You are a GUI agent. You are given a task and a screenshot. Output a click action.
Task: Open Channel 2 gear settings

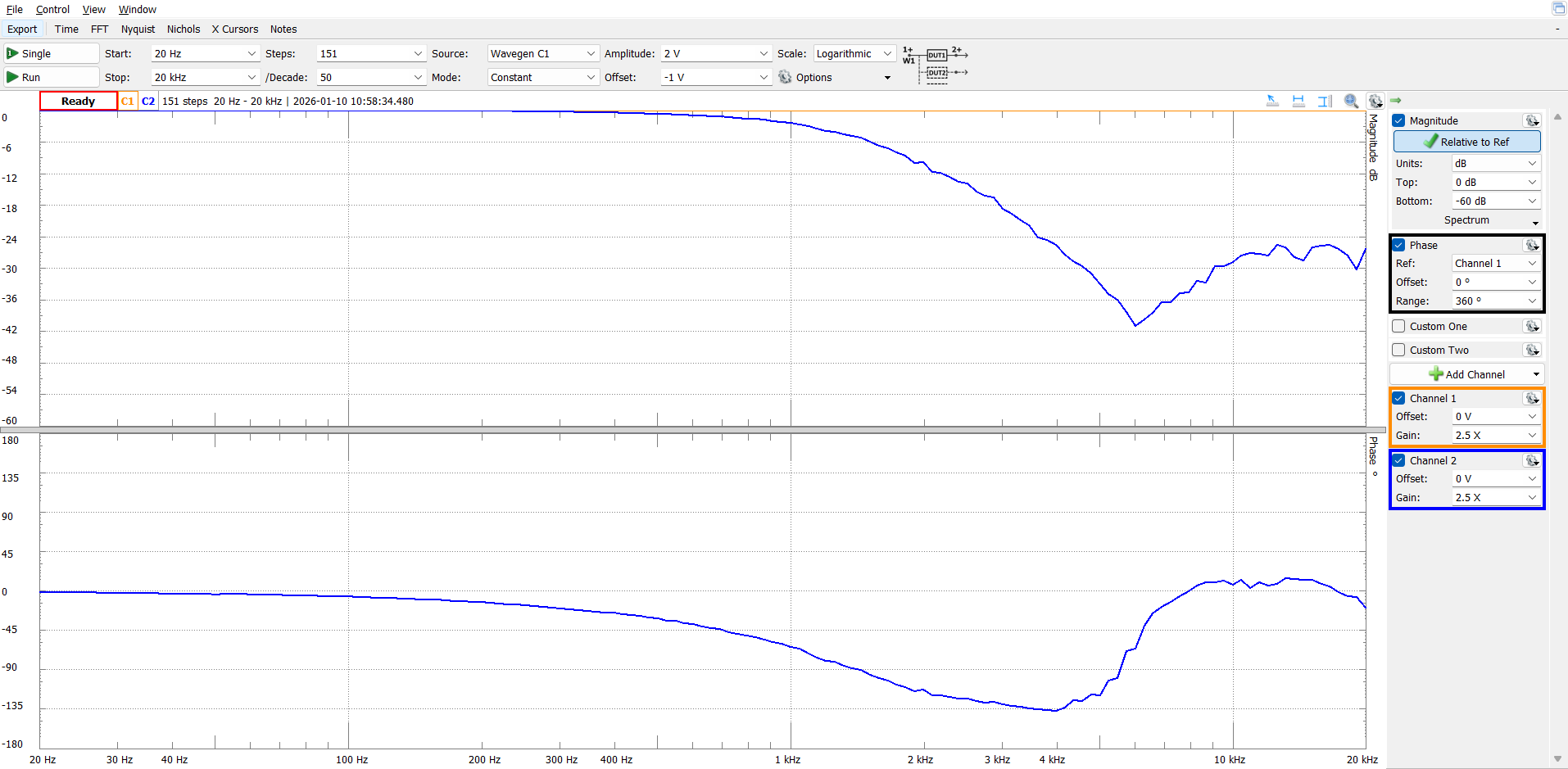tap(1531, 460)
